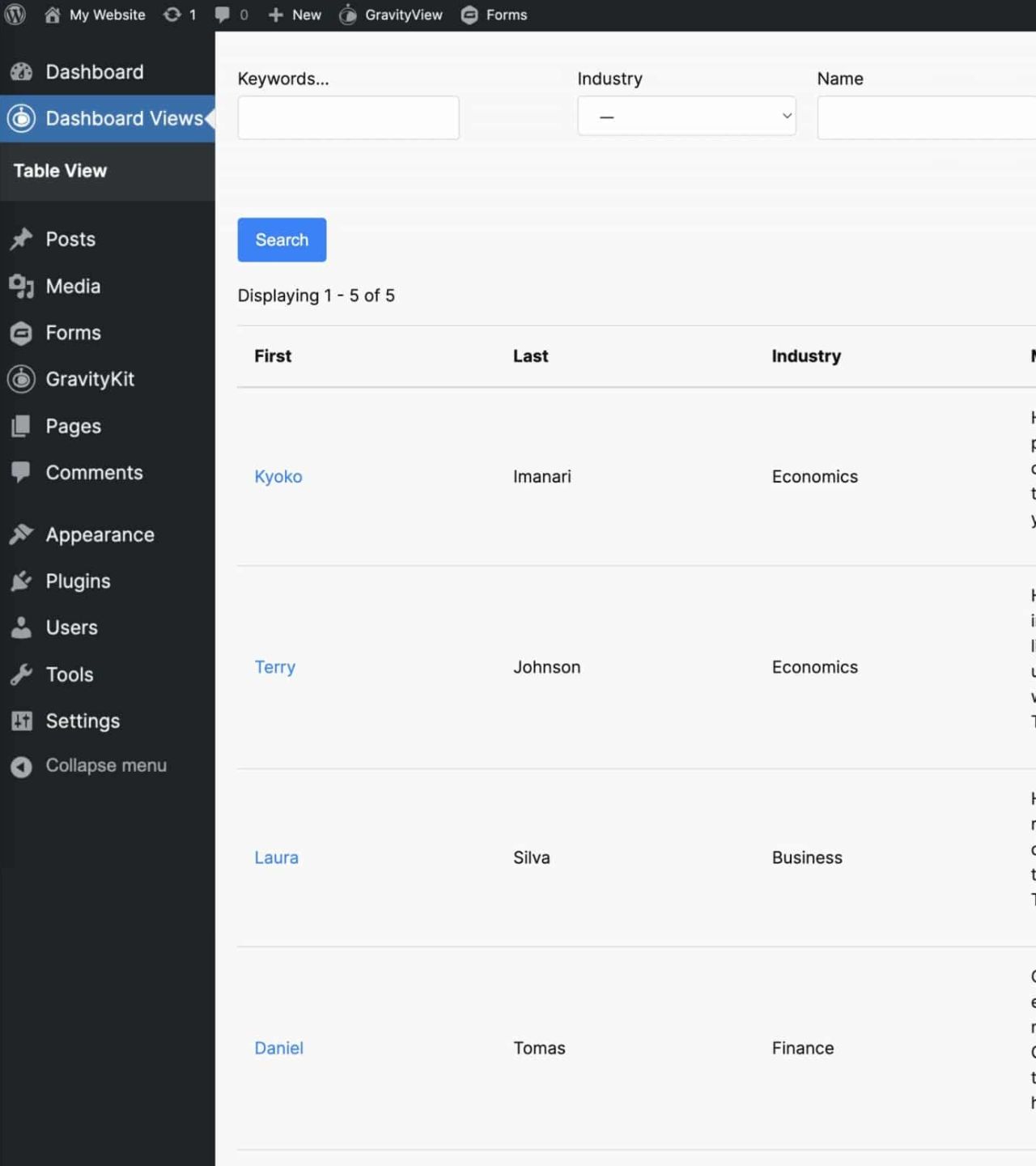The width and height of the screenshot is (1036, 1166).
Task: Open Forms from the top admin bar icon
Action: coord(469,14)
